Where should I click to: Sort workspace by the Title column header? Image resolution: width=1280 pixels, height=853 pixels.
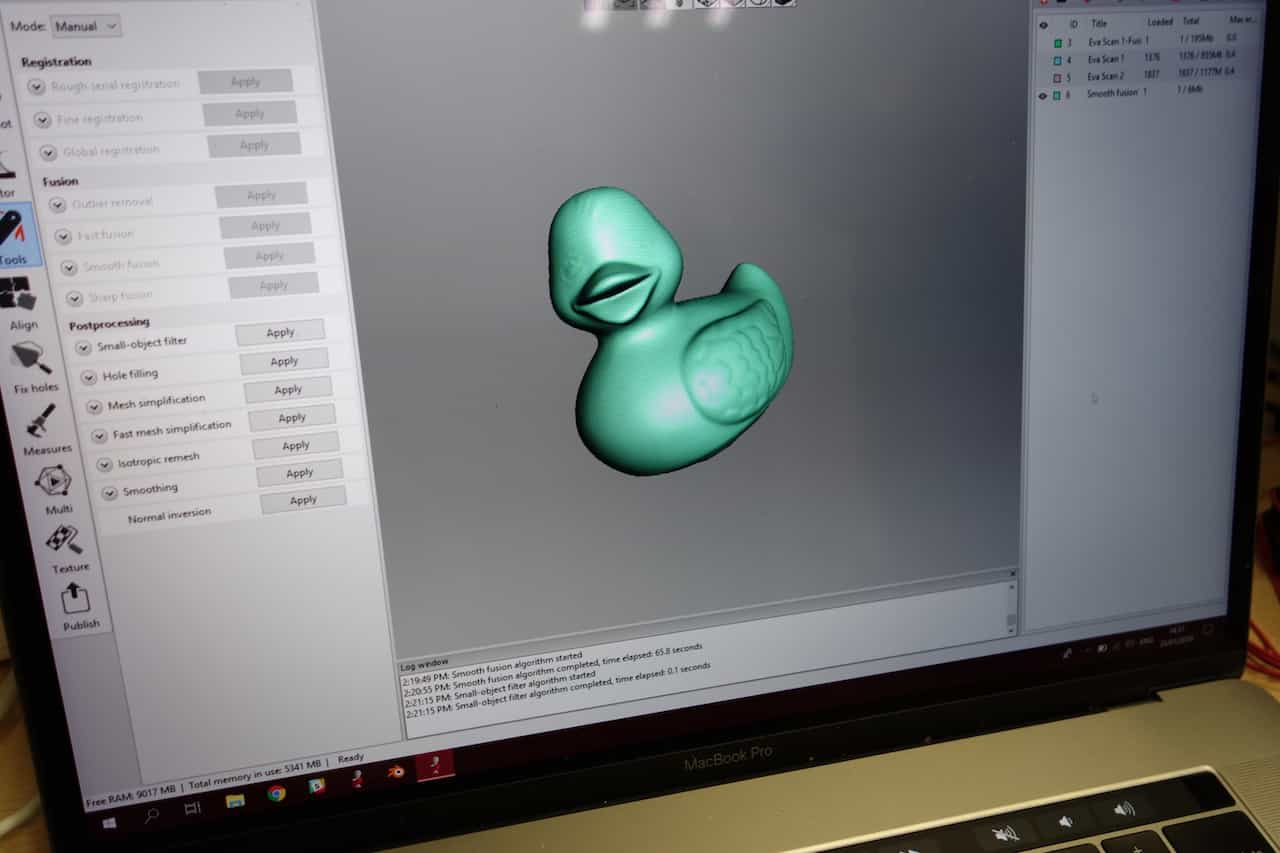[1099, 23]
